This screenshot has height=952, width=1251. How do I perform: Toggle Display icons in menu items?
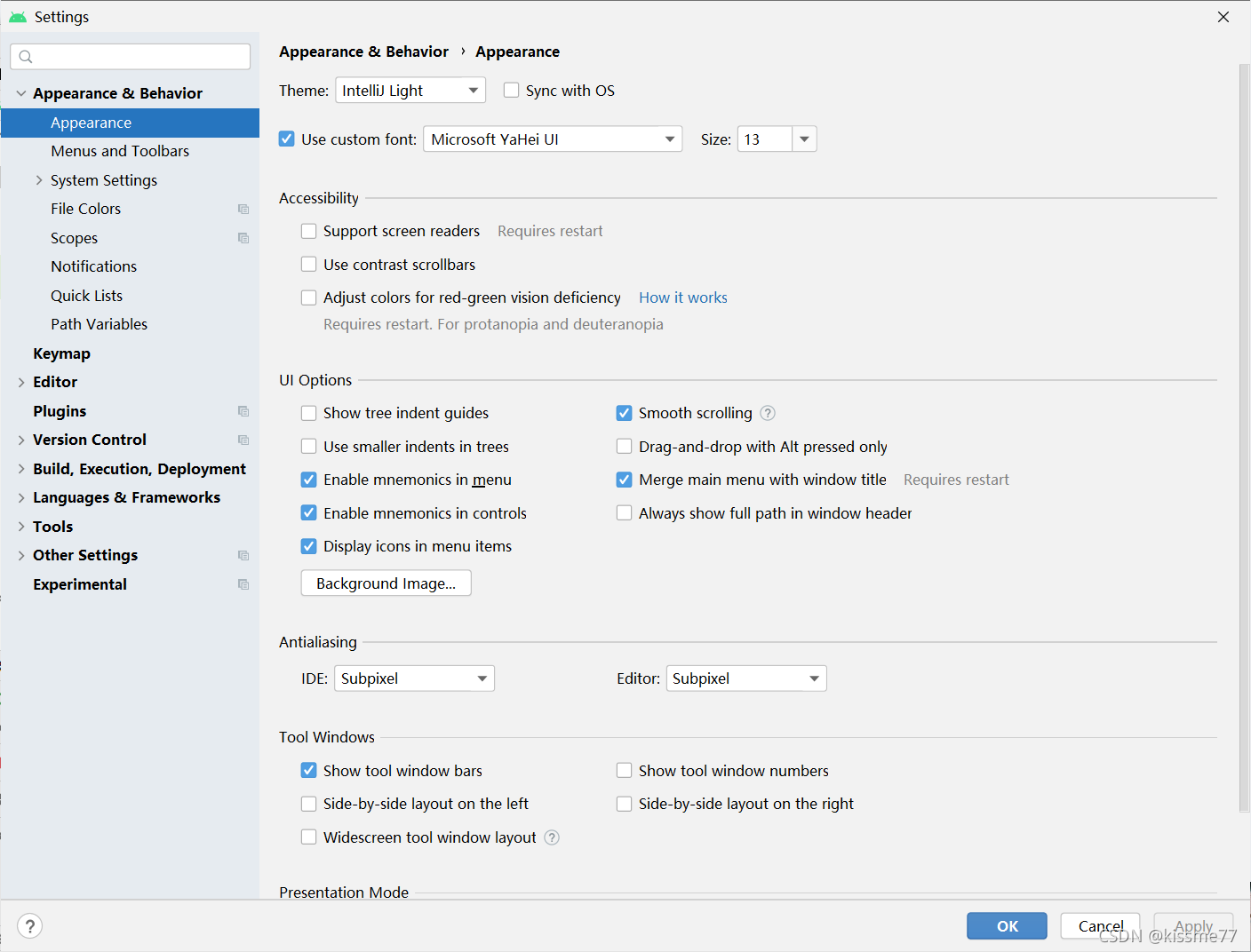[308, 546]
